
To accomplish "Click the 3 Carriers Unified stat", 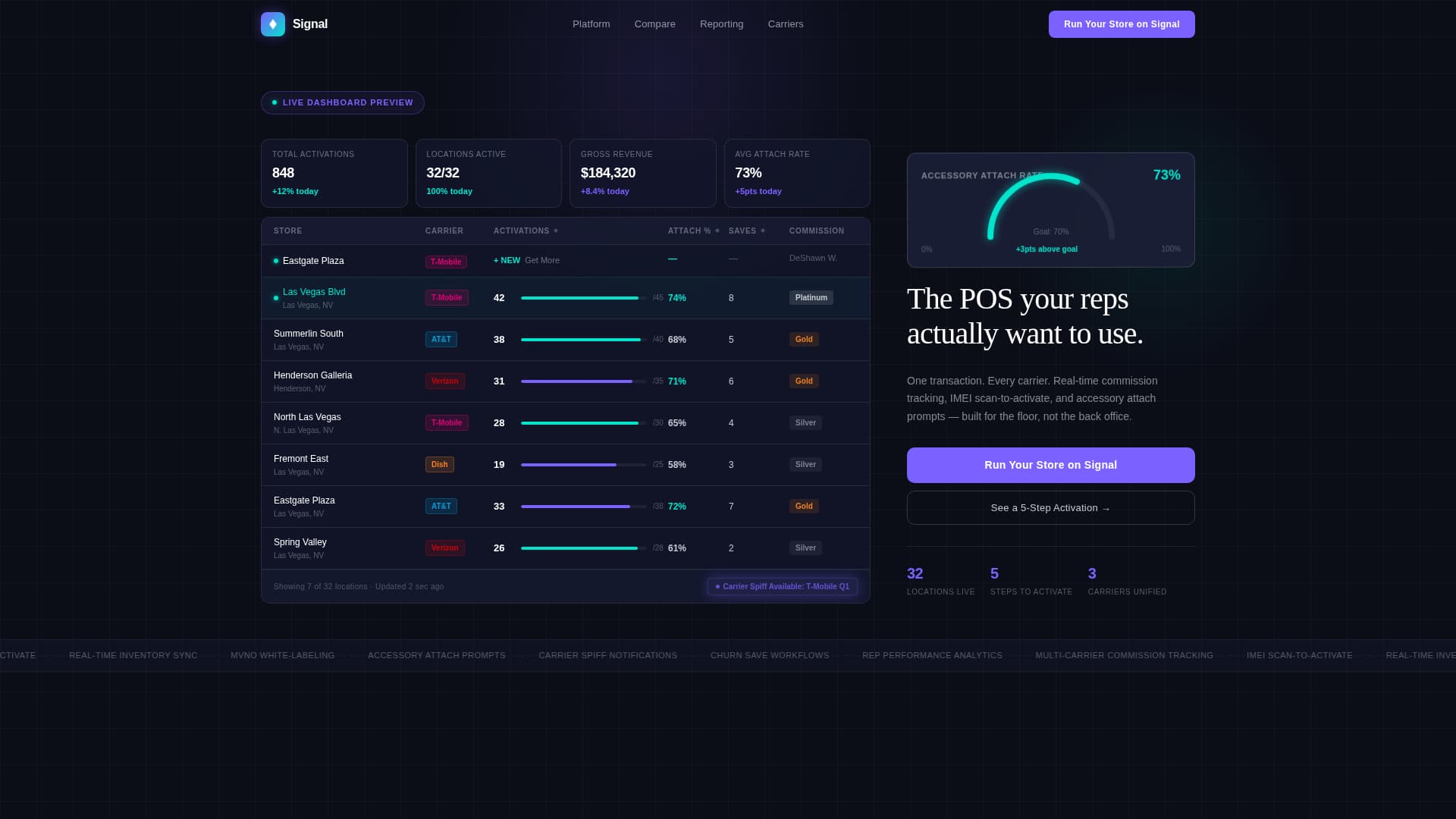I will point(1127,581).
